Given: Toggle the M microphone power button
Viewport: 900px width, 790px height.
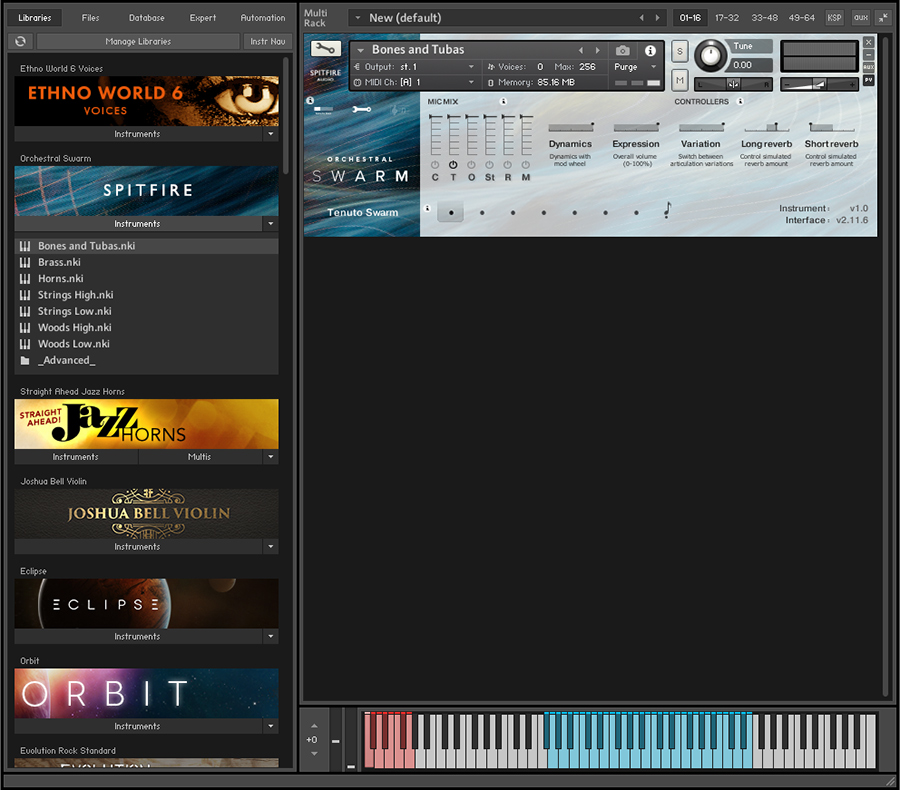Looking at the screenshot, I should point(526,165).
